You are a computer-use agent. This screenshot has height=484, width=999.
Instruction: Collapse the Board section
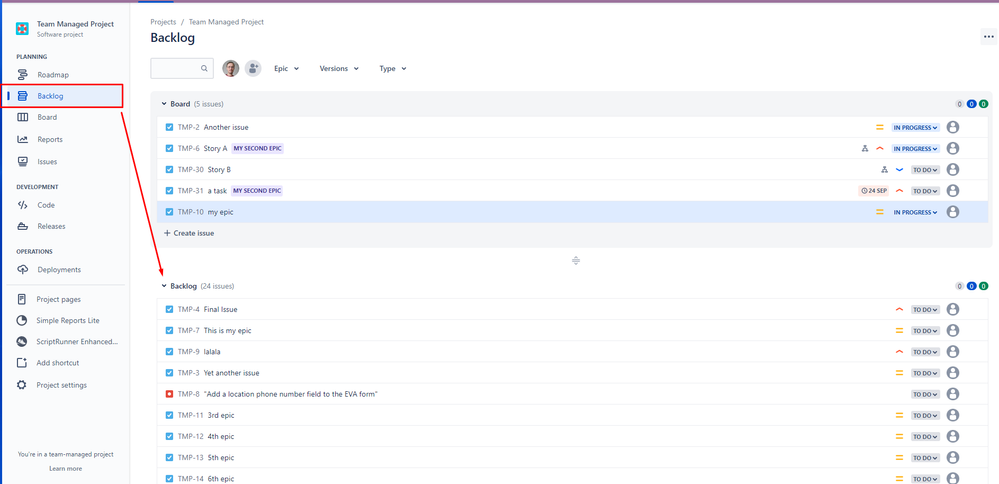pyautogui.click(x=164, y=104)
